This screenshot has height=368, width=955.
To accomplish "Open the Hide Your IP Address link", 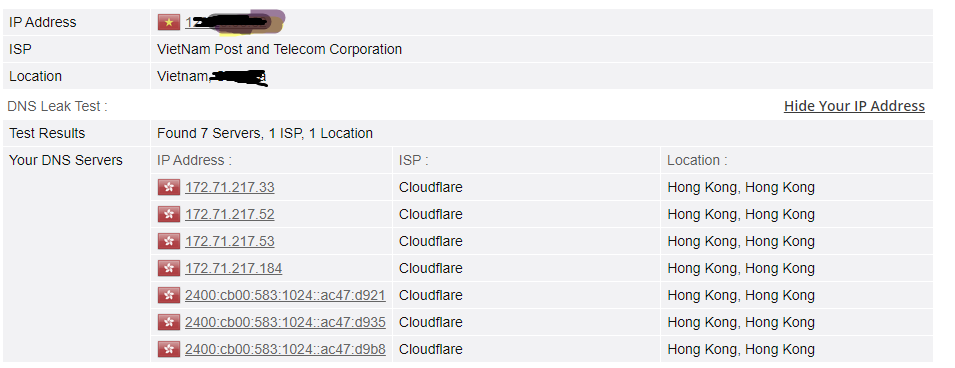I will (854, 106).
